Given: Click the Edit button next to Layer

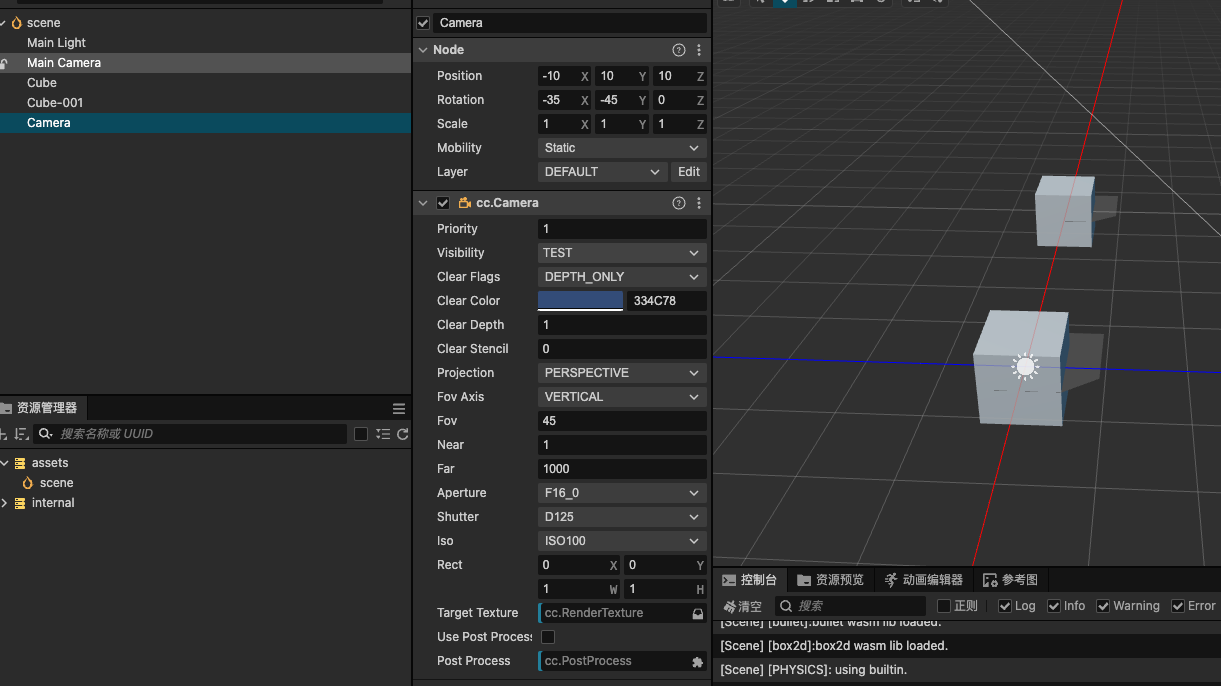Looking at the screenshot, I should point(689,172).
